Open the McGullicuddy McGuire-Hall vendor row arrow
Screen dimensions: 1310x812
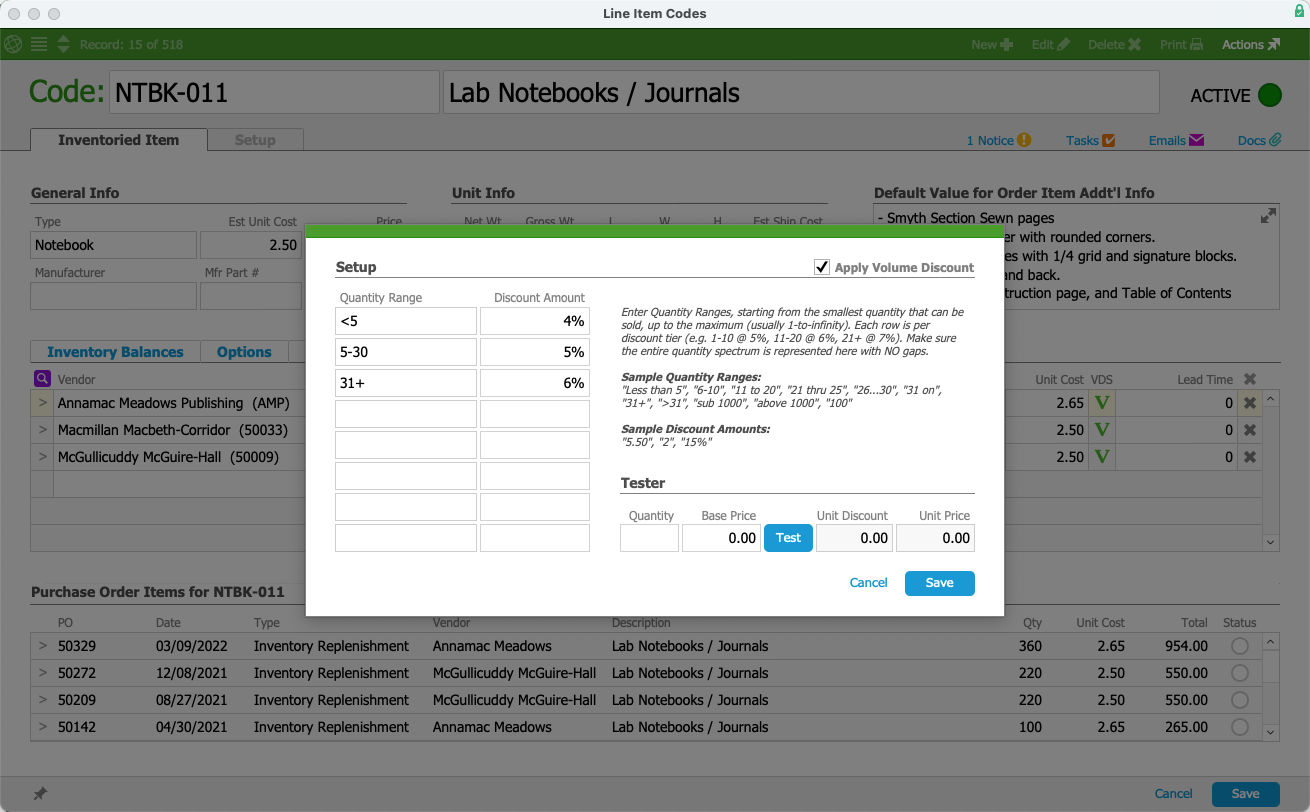coord(42,457)
